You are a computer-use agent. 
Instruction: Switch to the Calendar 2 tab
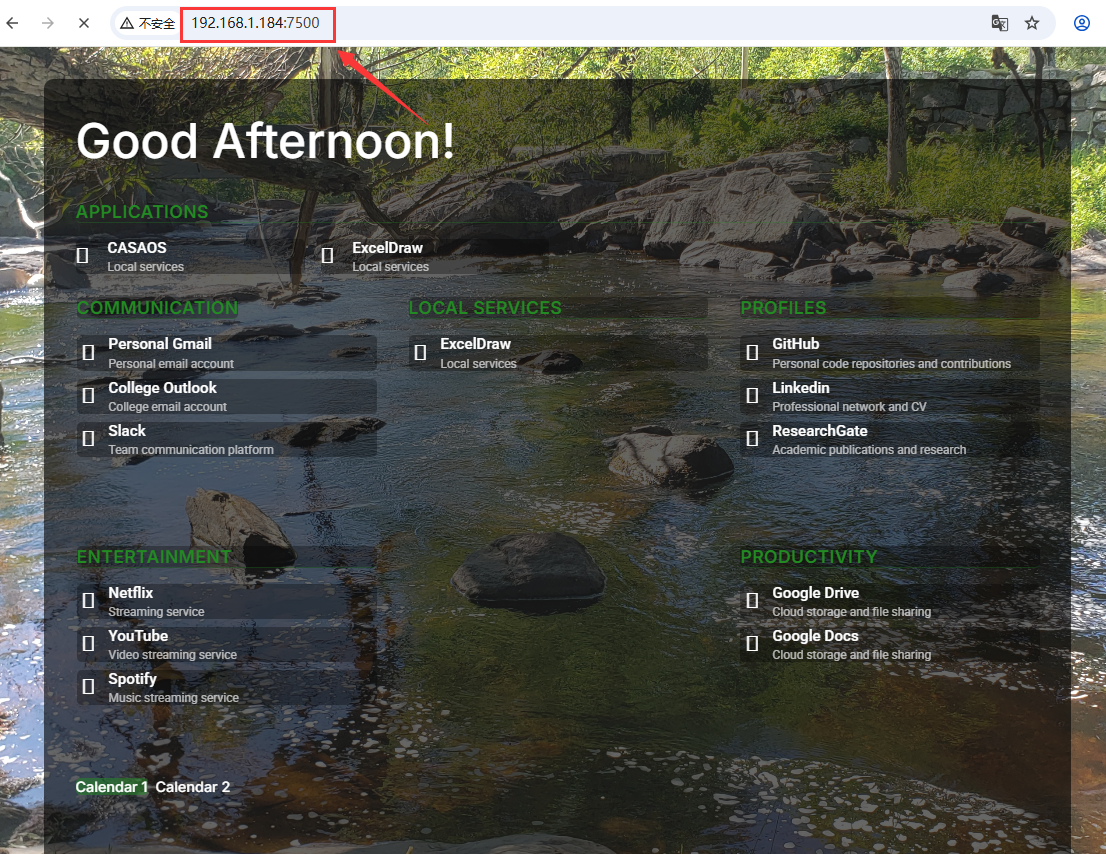click(x=193, y=787)
